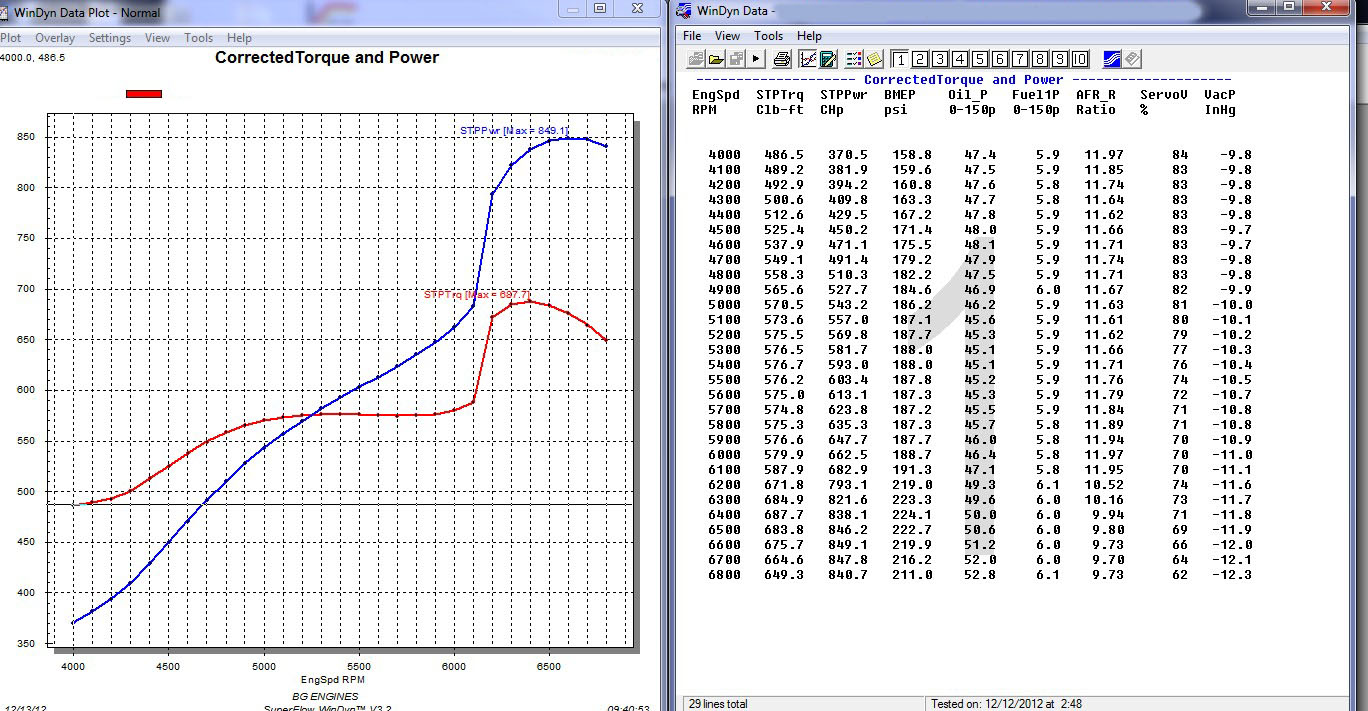Click the ServoV % column header
Image resolution: width=1368 pixels, height=711 pixels.
point(1164,102)
